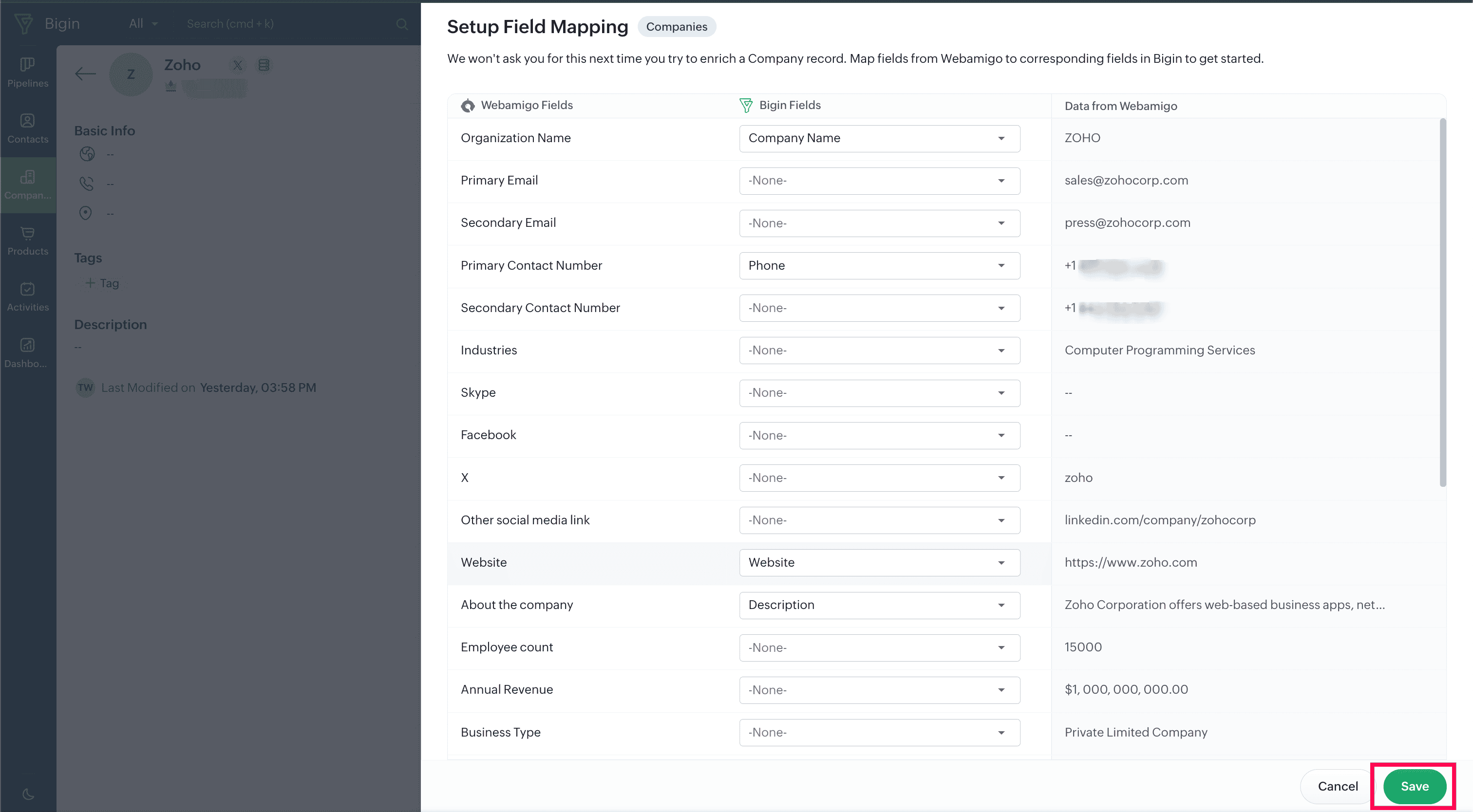Select the Activities sidebar icon
The width and height of the screenshot is (1473, 812).
27,296
